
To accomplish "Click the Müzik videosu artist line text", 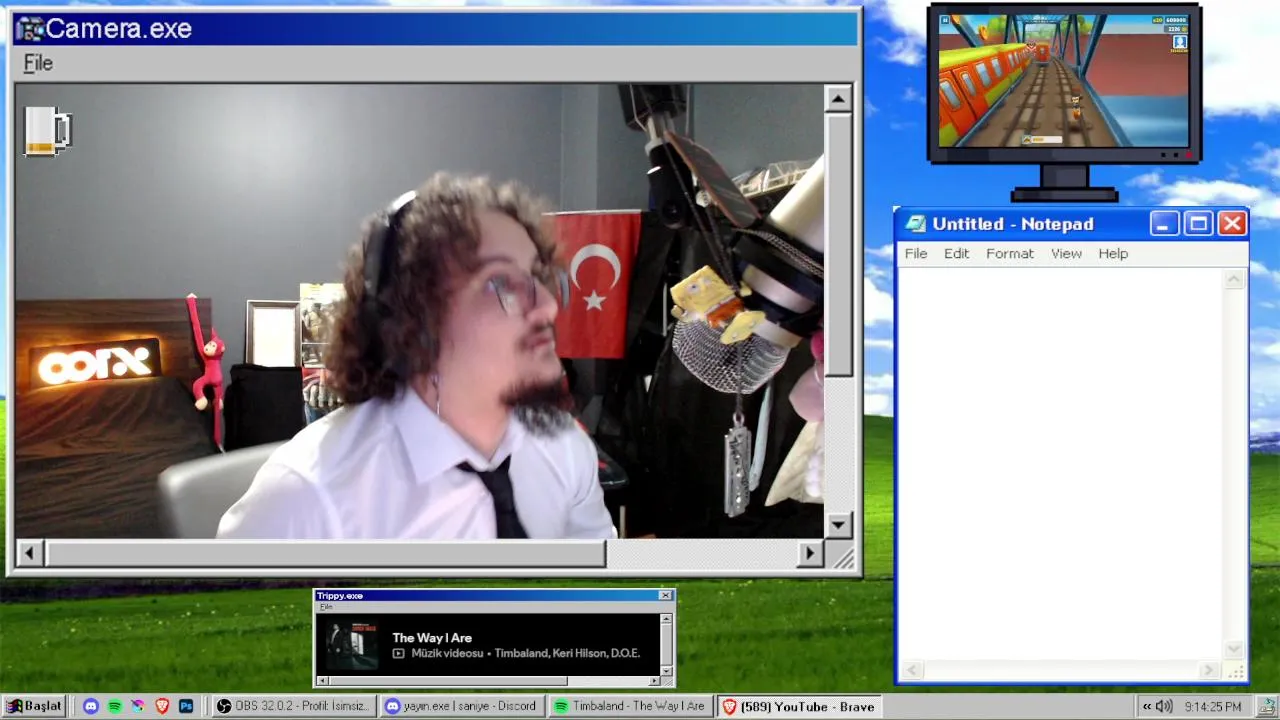I will (526, 654).
